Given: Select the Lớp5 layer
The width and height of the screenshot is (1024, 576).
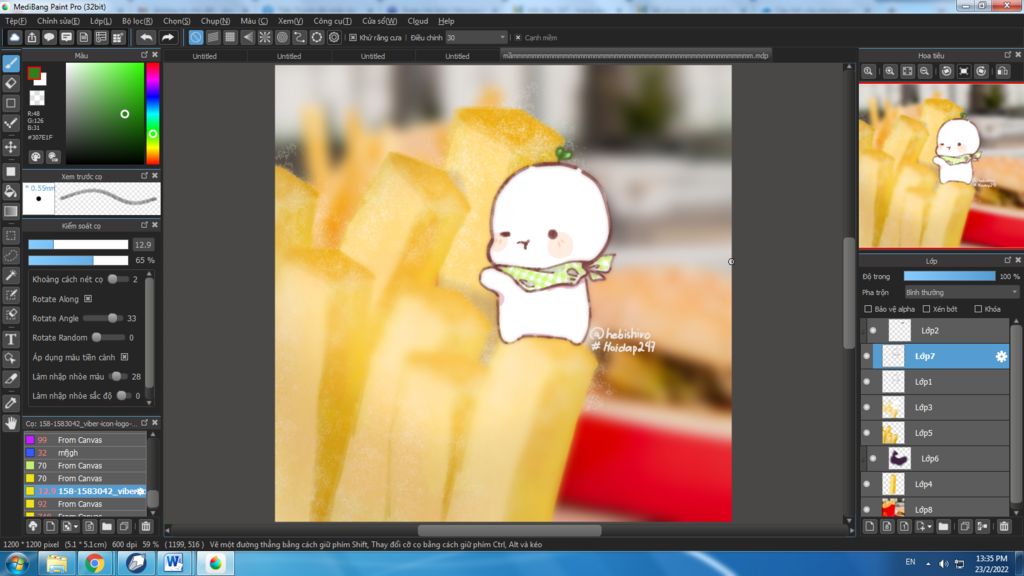Looking at the screenshot, I should 935,432.
